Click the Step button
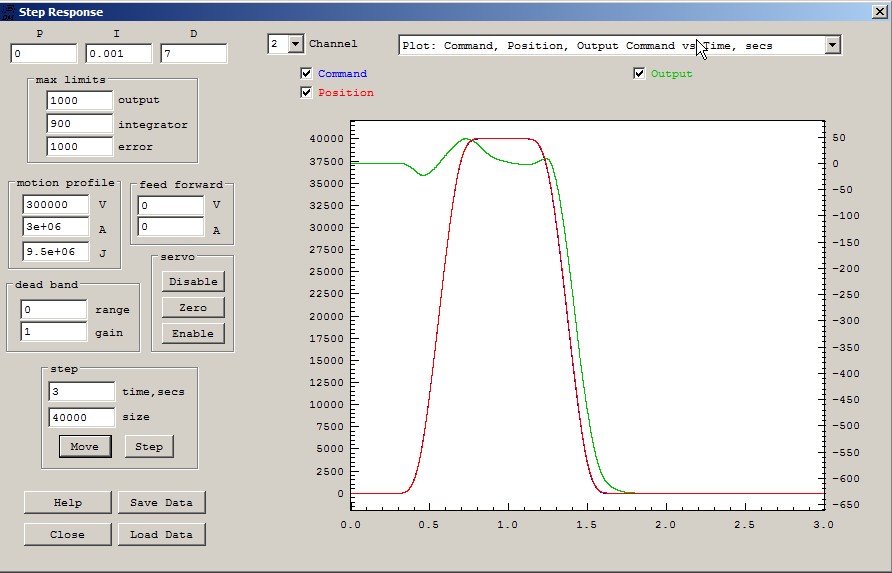Screen dimensions: 892x573 click(x=149, y=446)
